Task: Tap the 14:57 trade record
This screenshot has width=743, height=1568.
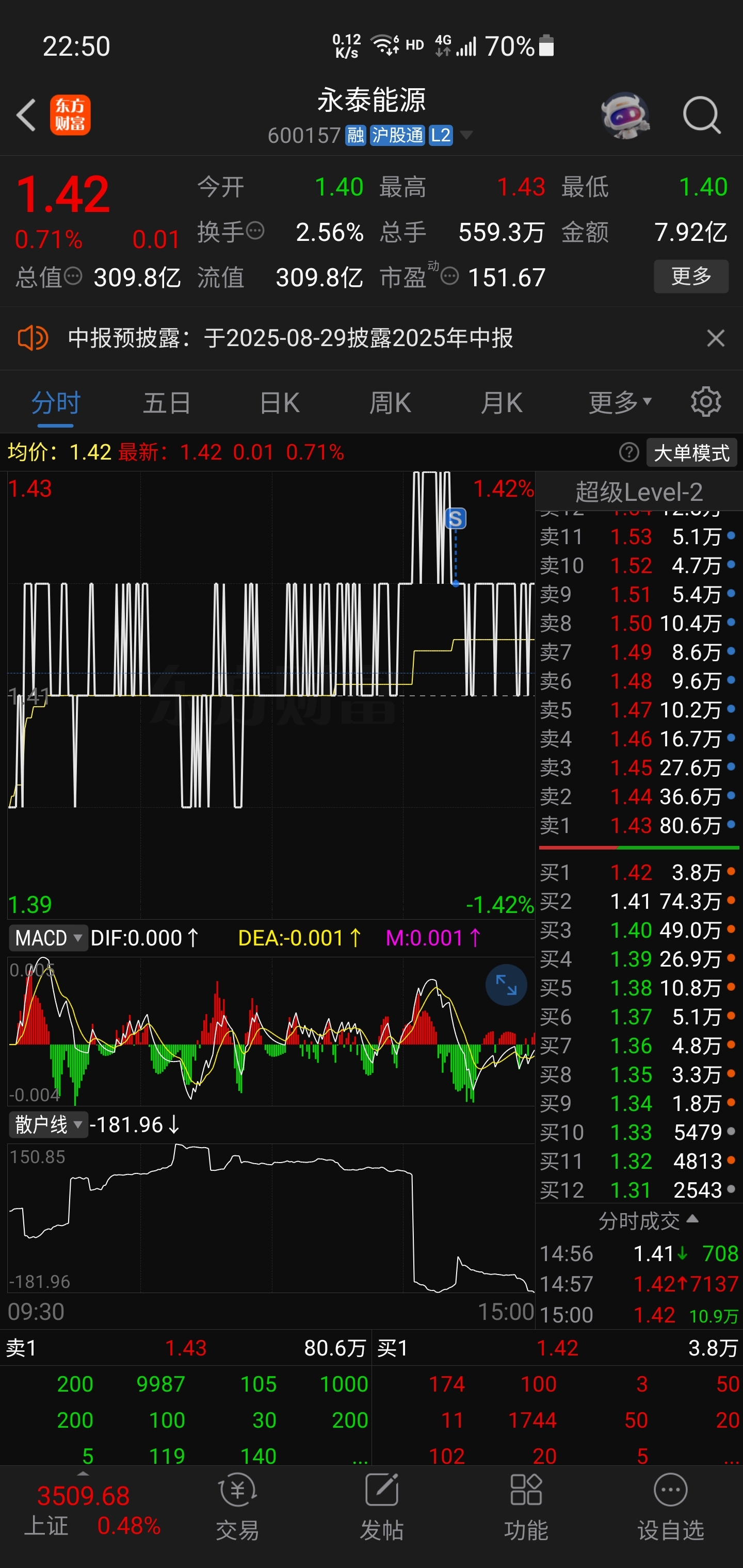Action: (x=639, y=1284)
